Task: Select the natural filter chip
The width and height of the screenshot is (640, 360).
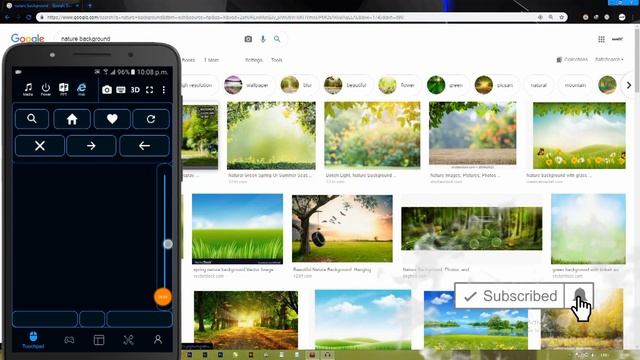Action: point(538,85)
